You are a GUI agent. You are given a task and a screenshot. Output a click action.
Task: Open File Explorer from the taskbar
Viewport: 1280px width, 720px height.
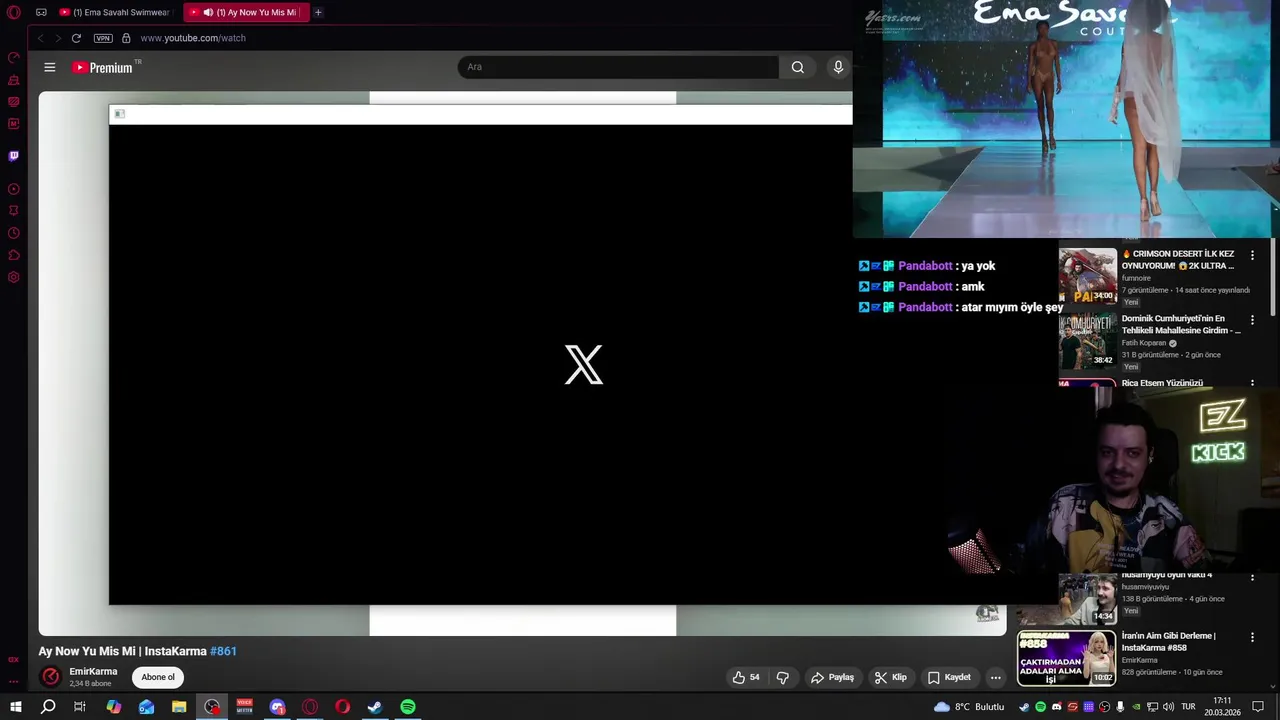(179, 707)
